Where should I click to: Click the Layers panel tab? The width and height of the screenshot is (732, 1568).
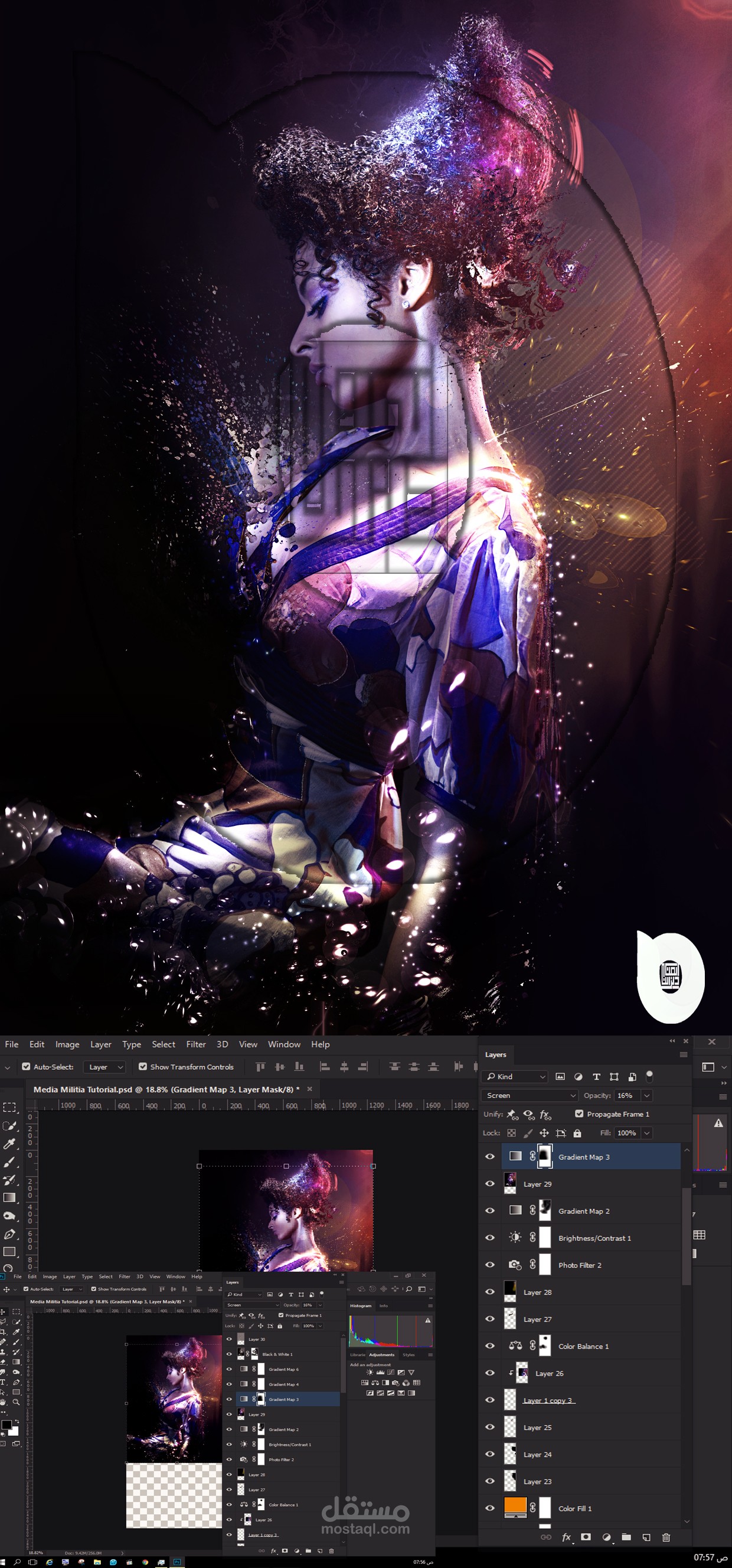point(495,1055)
